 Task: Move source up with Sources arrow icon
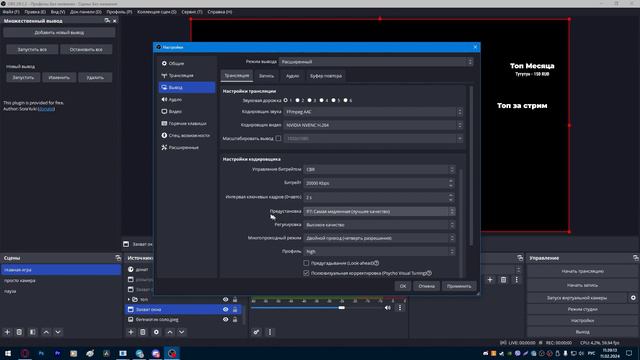pyautogui.click(x=170, y=332)
